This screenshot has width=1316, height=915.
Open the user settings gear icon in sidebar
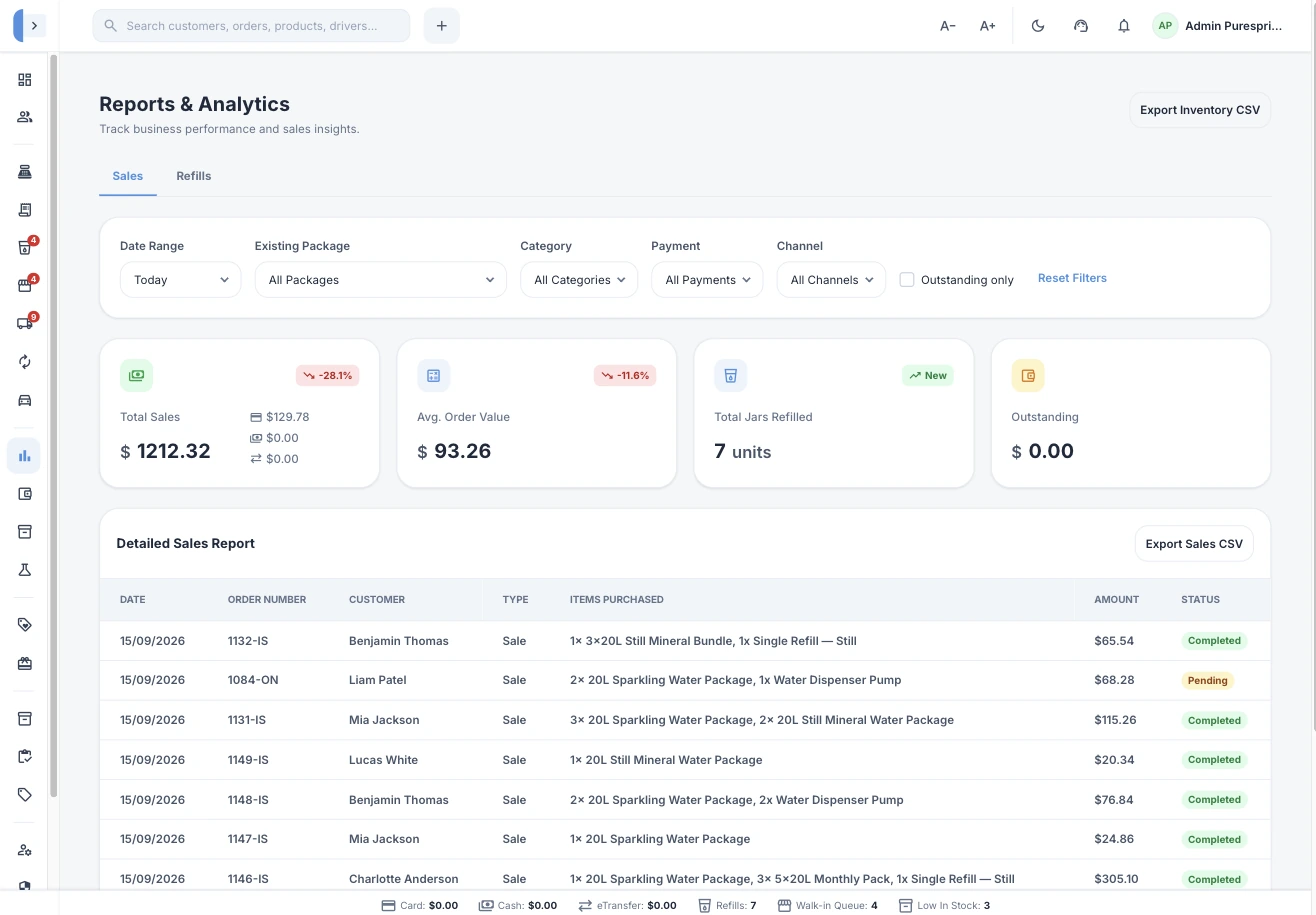(x=25, y=850)
